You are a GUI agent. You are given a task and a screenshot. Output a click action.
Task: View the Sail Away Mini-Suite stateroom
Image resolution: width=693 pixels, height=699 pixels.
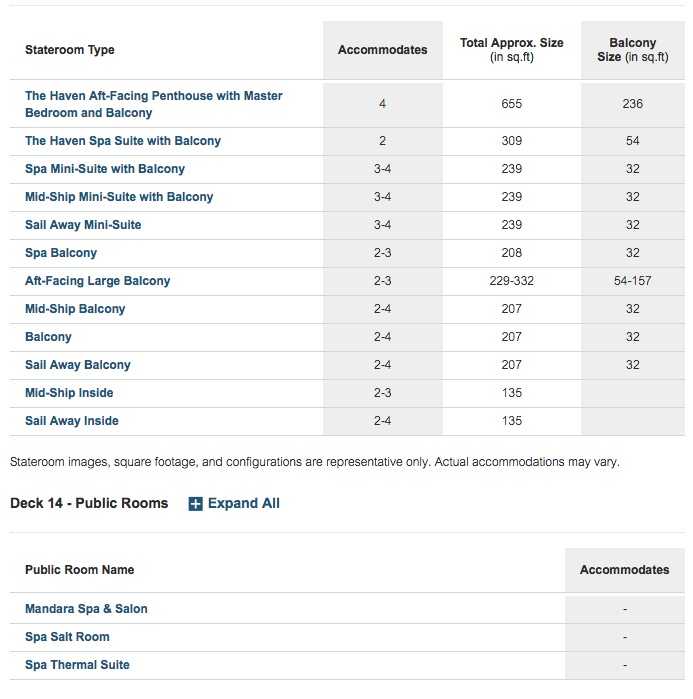click(x=83, y=225)
